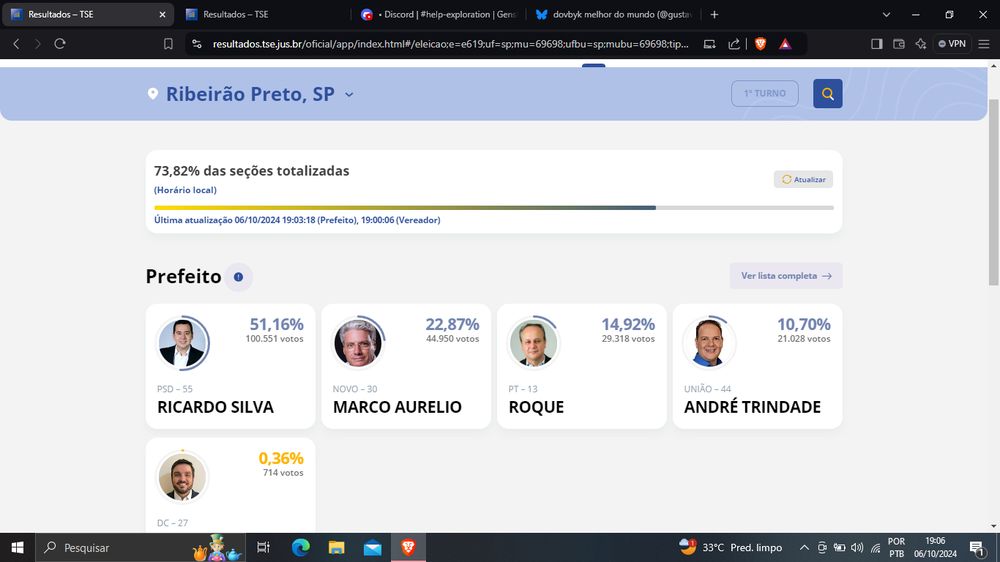Open Microsoft Edge from taskbar
Viewport: 1000px width, 562px height.
300,547
